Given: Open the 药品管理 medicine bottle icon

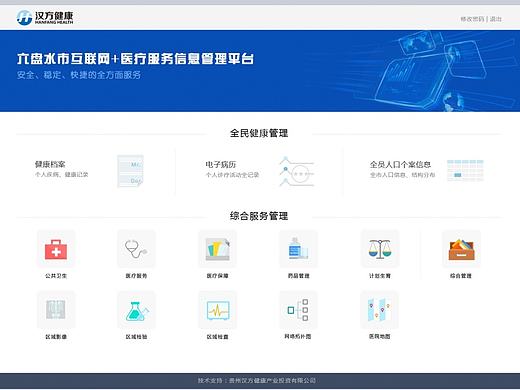Looking at the screenshot, I should (298, 249).
